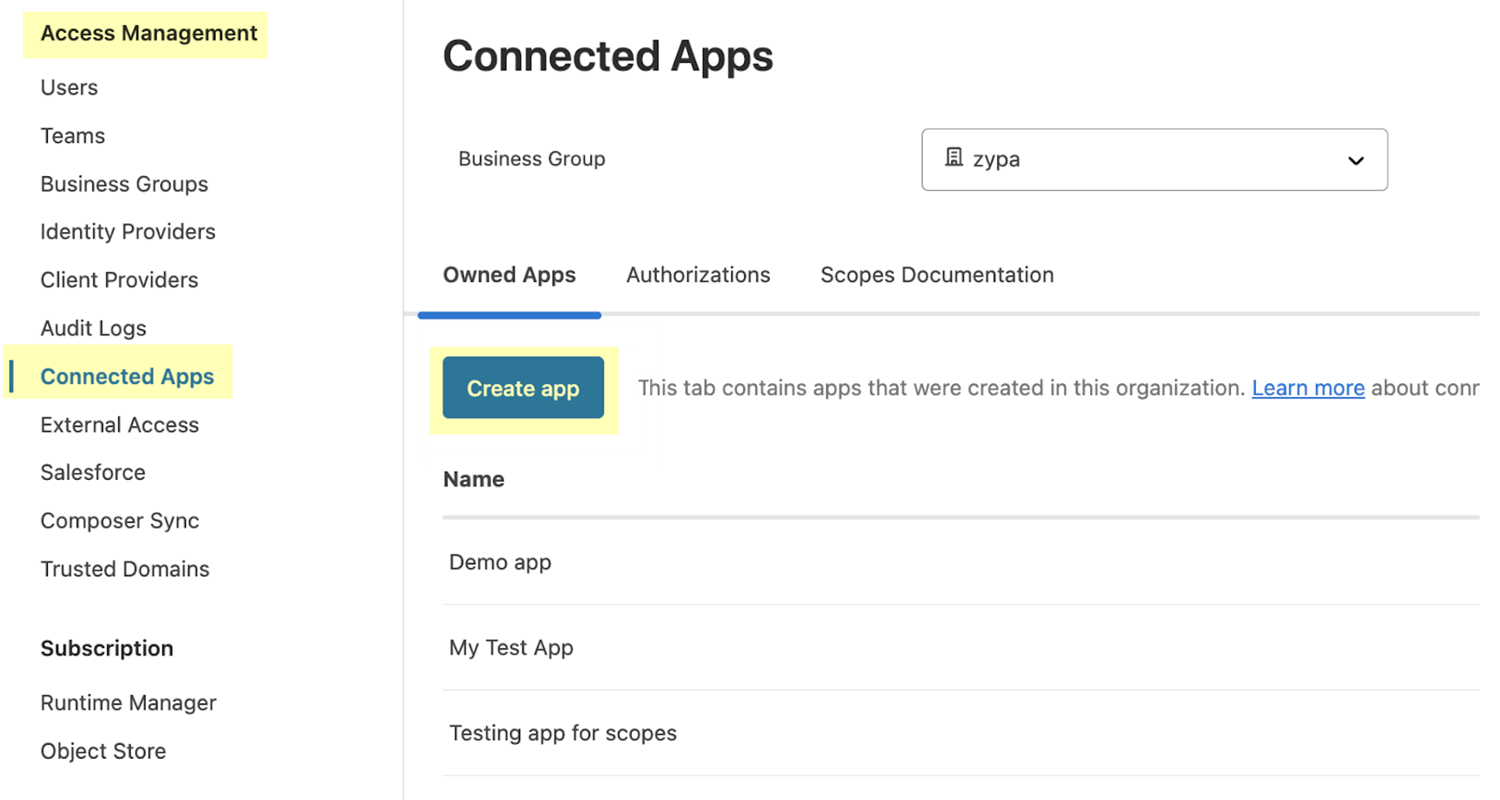Select Client Providers in sidebar
The width and height of the screenshot is (1500, 800).
tap(119, 280)
